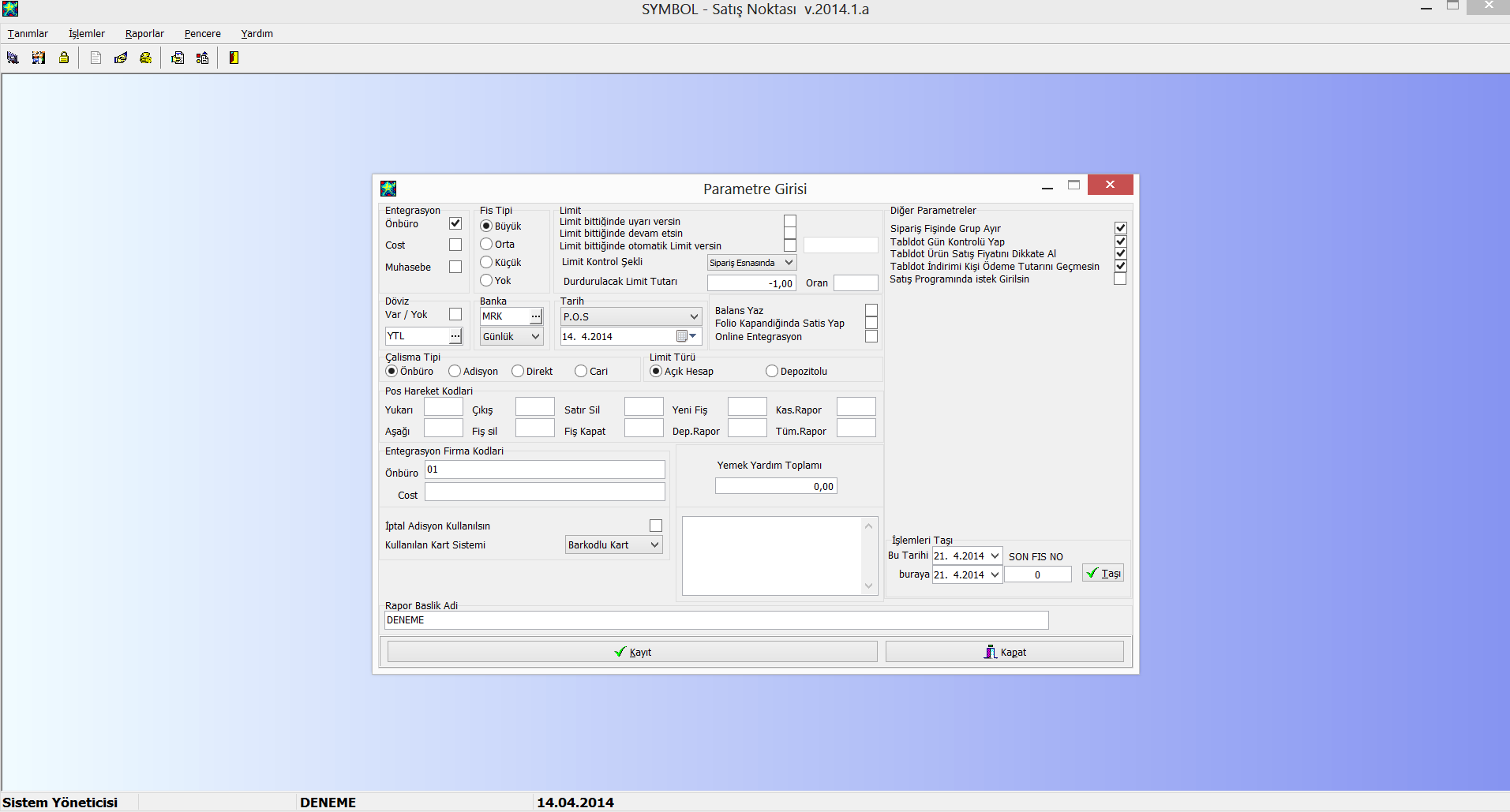Screen dimensions: 1510x812
Task: Click Önbüro firma kodu field
Action: pos(545,470)
